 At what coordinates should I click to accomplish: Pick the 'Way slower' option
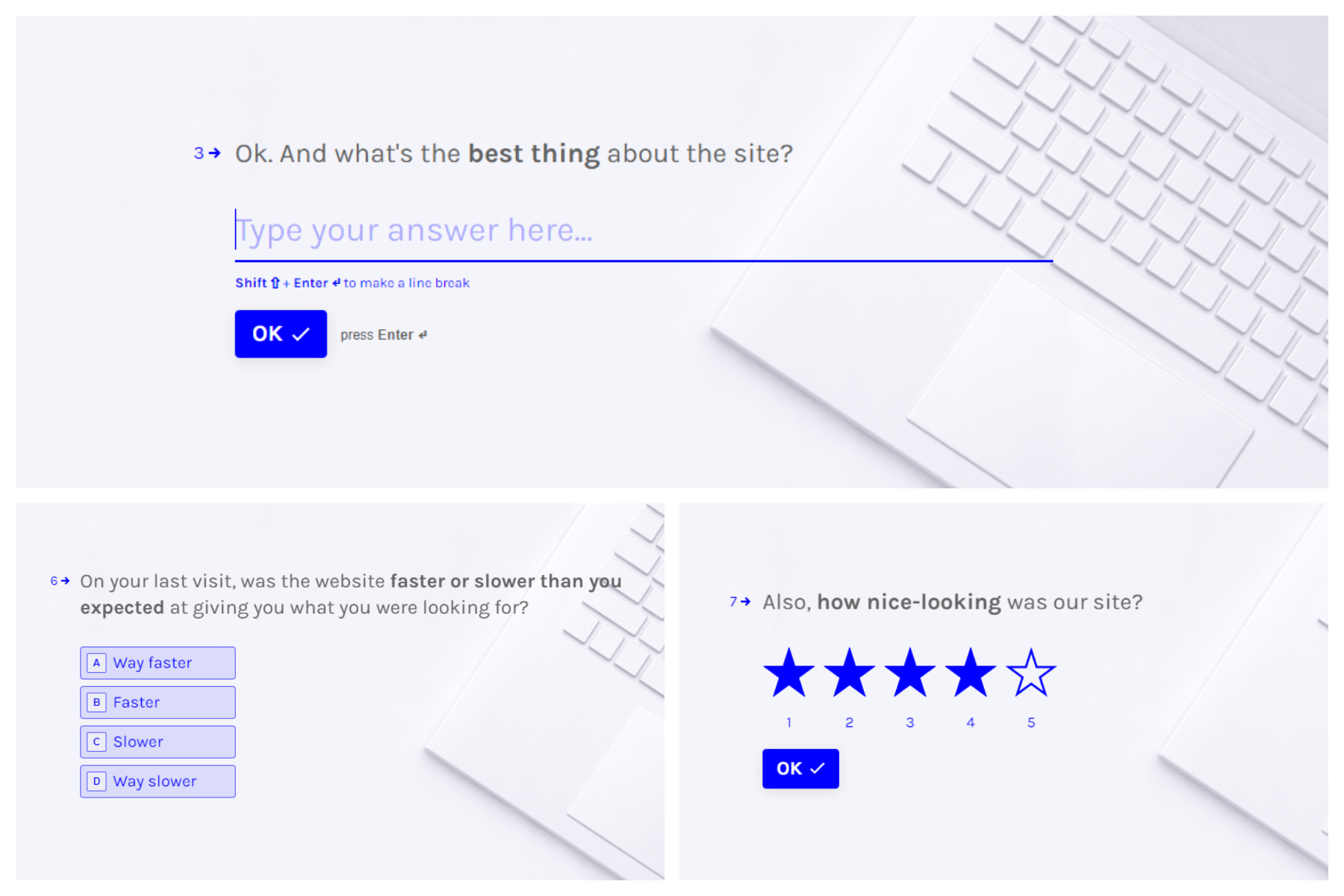157,781
